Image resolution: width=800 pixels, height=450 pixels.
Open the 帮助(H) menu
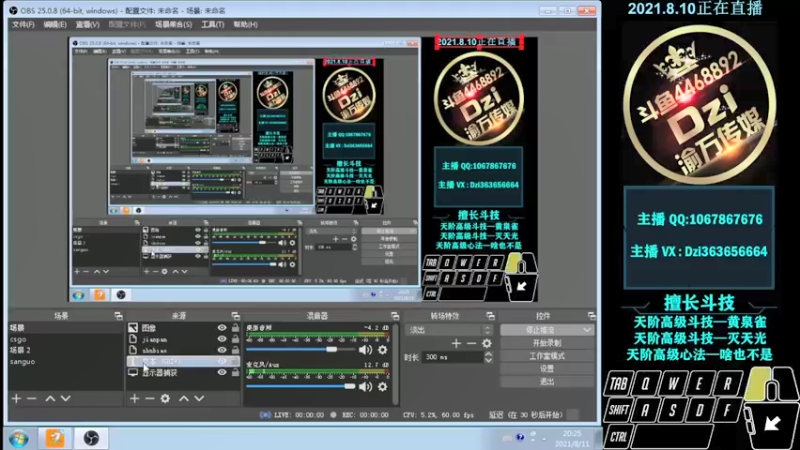(245, 24)
